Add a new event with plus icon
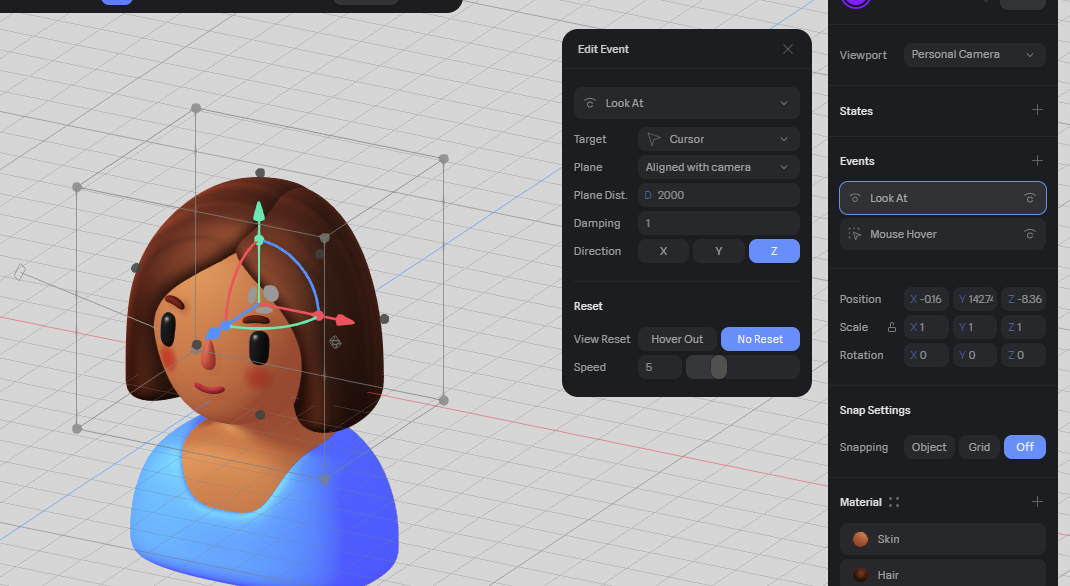Screen dimensions: 1070x586 1037,160
